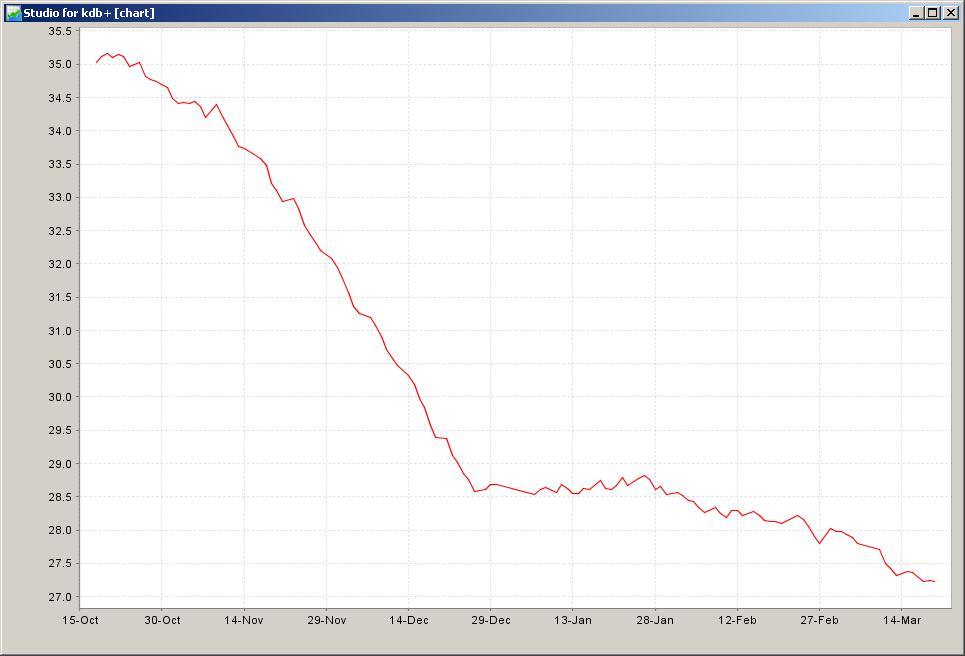The height and width of the screenshot is (656, 965).
Task: Click the 28.0 y-axis label
Action: pos(60,530)
